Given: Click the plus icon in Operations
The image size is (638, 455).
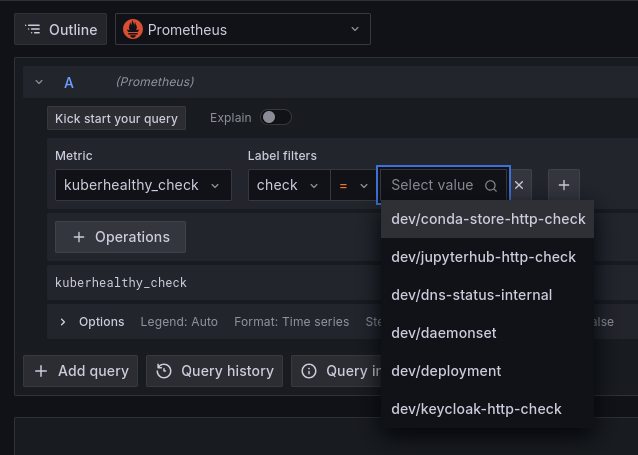Looking at the screenshot, I should pyautogui.click(x=79, y=237).
